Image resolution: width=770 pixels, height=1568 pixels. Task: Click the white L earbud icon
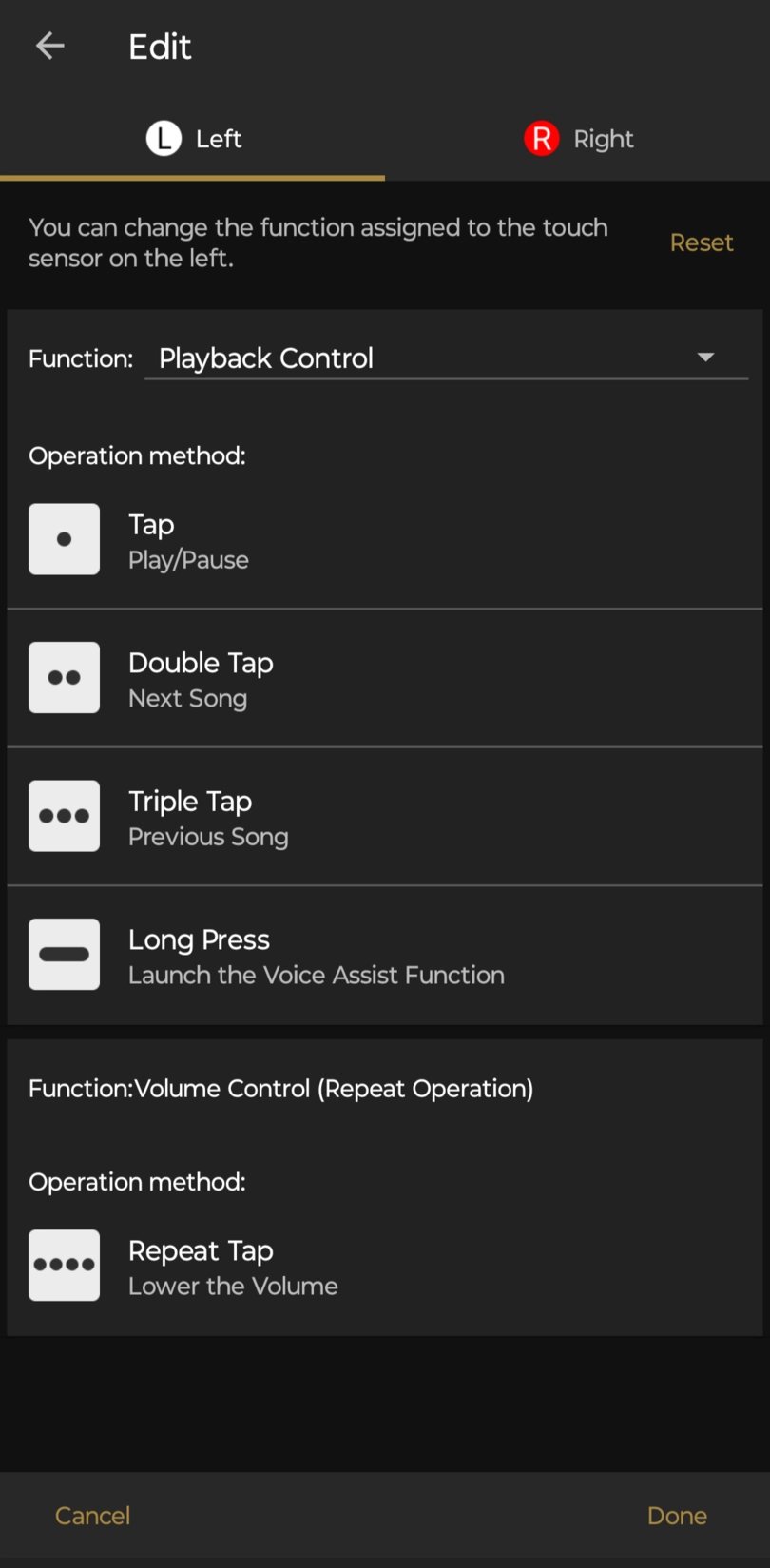tap(164, 139)
